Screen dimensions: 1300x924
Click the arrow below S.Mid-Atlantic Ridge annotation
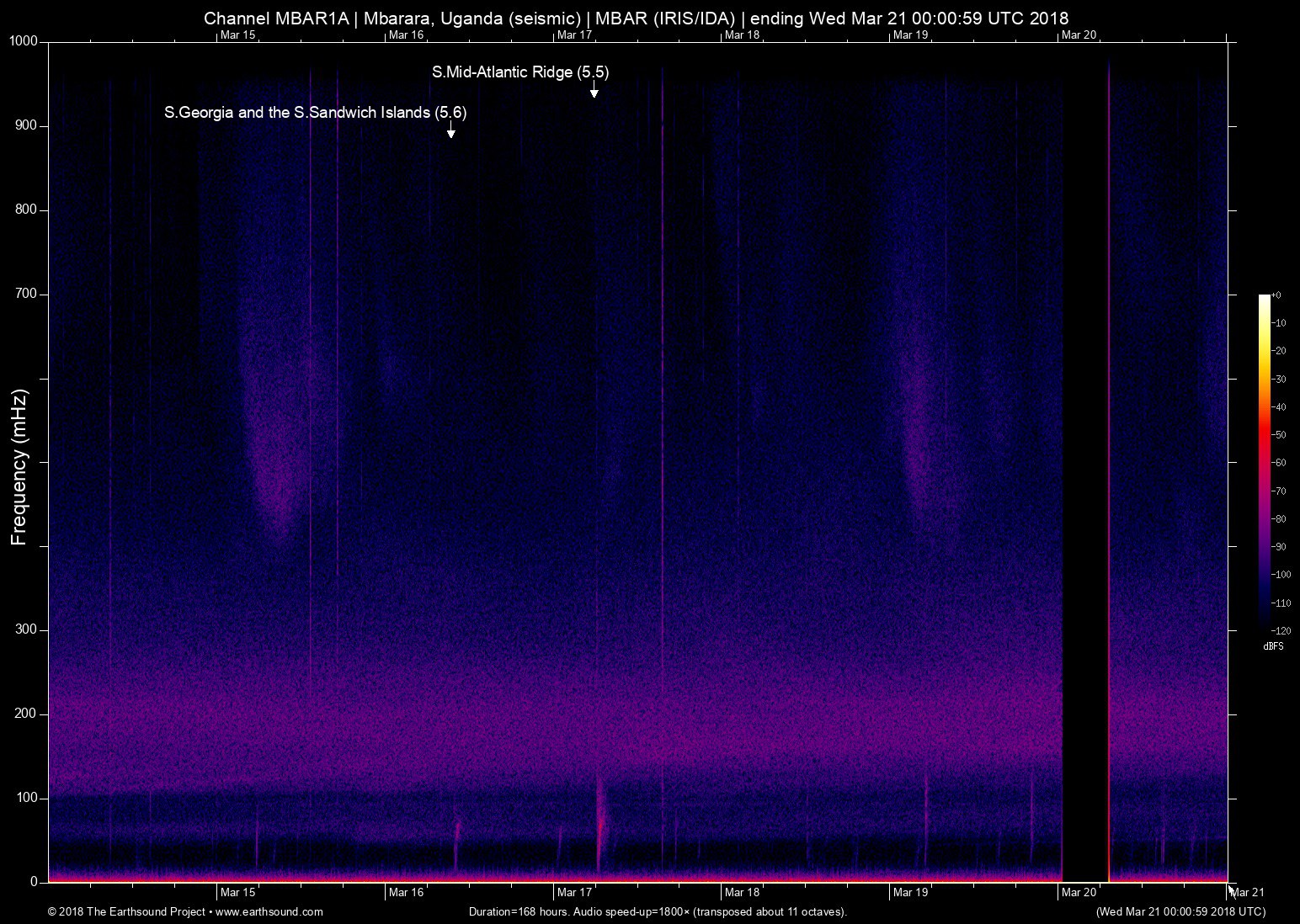(x=594, y=89)
